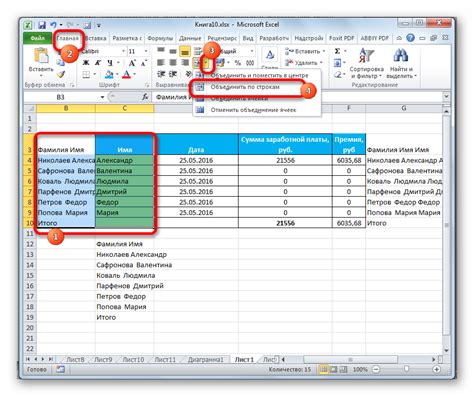
Task: Click the Undo arrow icon
Action: coord(53,25)
